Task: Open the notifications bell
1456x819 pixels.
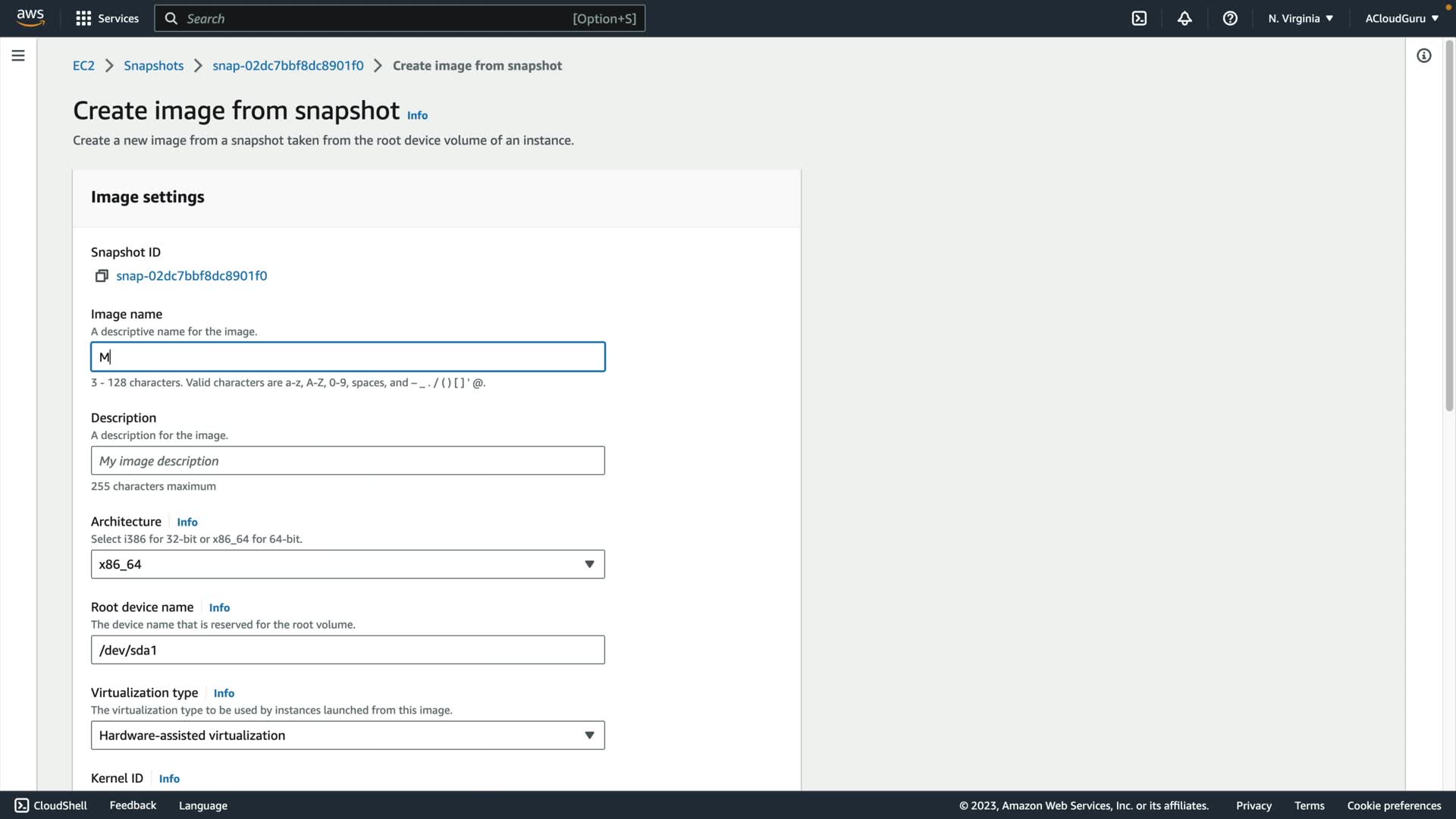Action: click(x=1185, y=18)
